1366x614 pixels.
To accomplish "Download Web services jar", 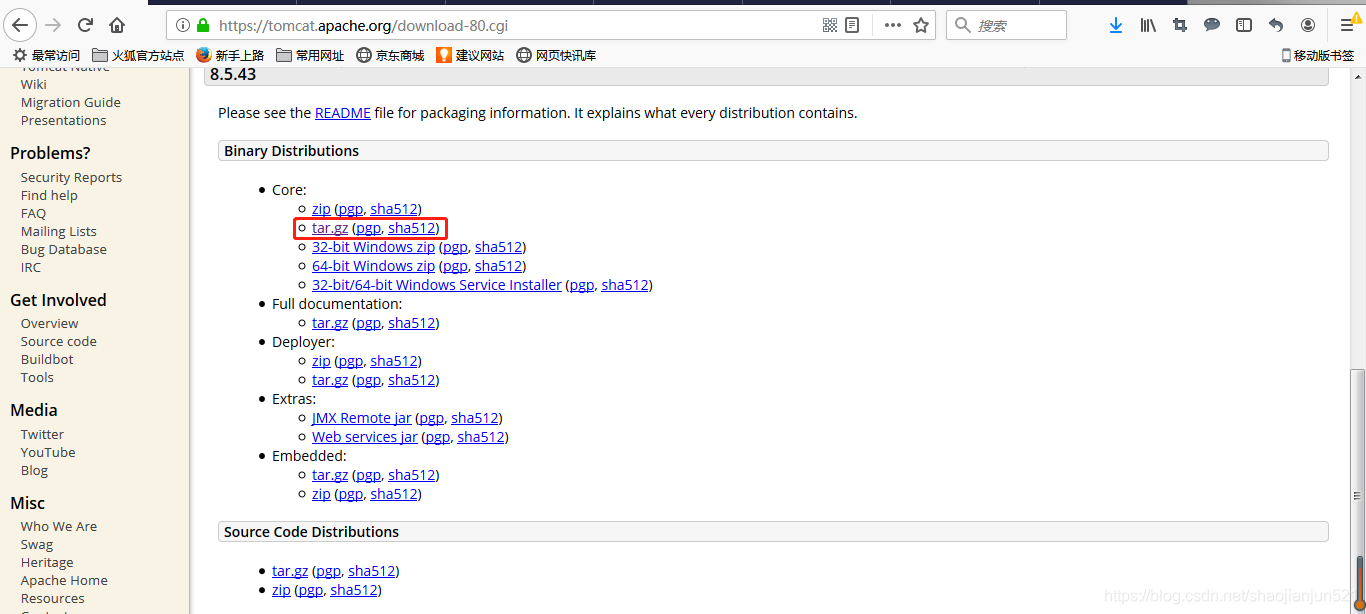I will (365, 437).
